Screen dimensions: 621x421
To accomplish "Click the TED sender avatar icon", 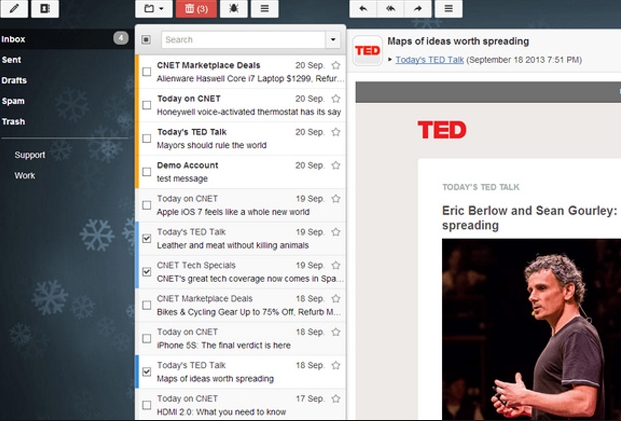I will (367, 50).
